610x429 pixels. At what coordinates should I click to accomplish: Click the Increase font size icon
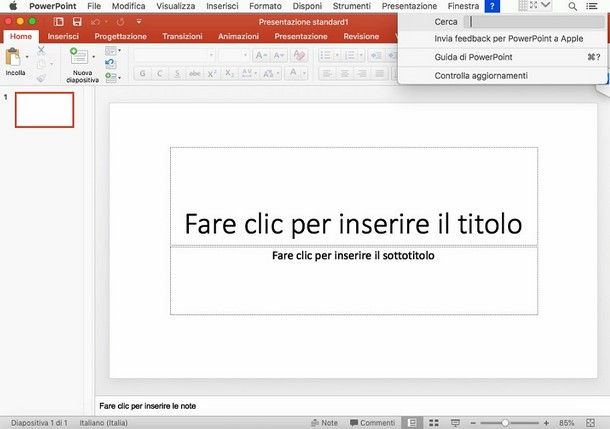[261, 56]
